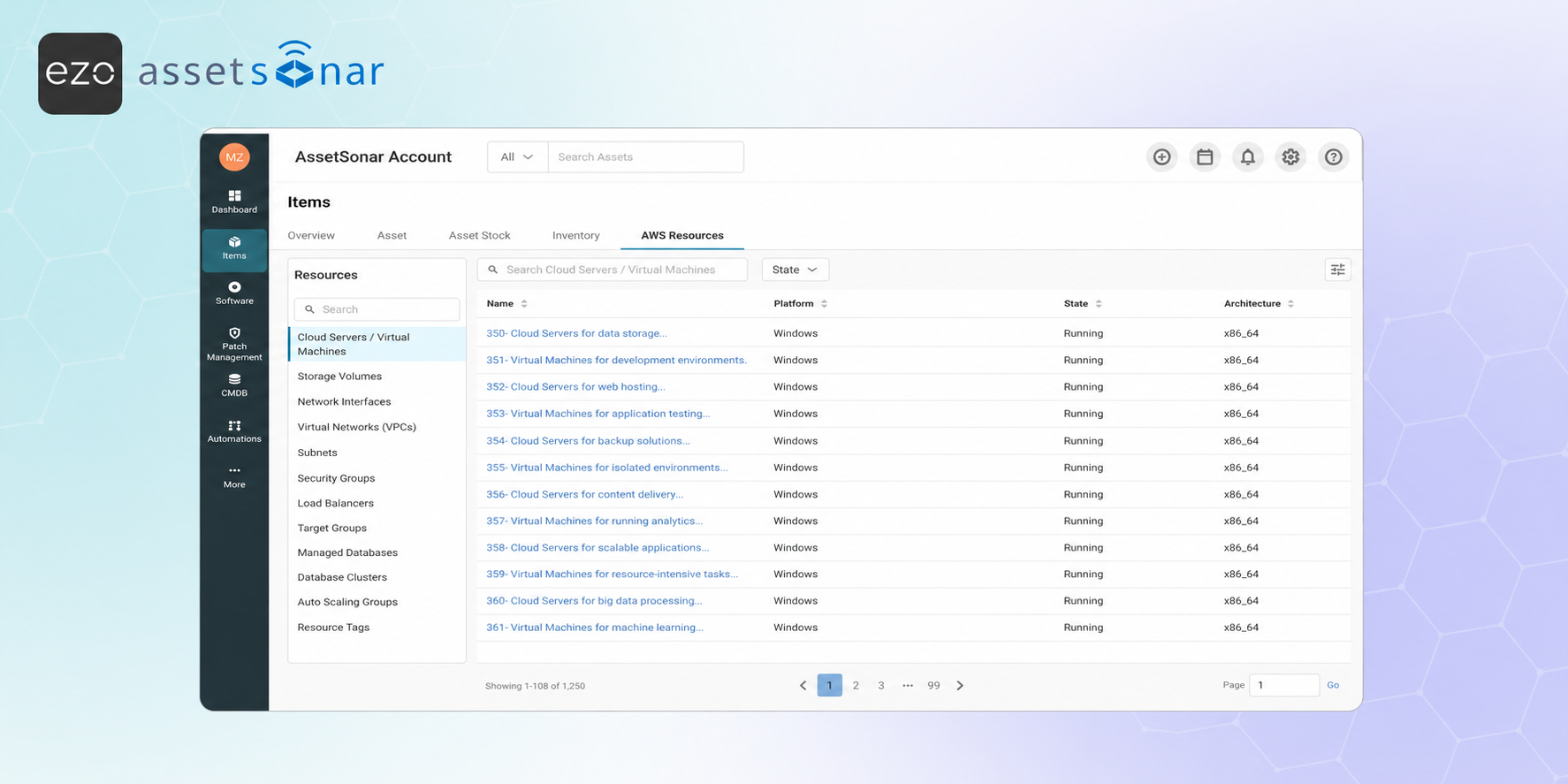Select Cloud Servers / Virtual Machines resource
Image resolution: width=1568 pixels, height=784 pixels.
pos(377,344)
